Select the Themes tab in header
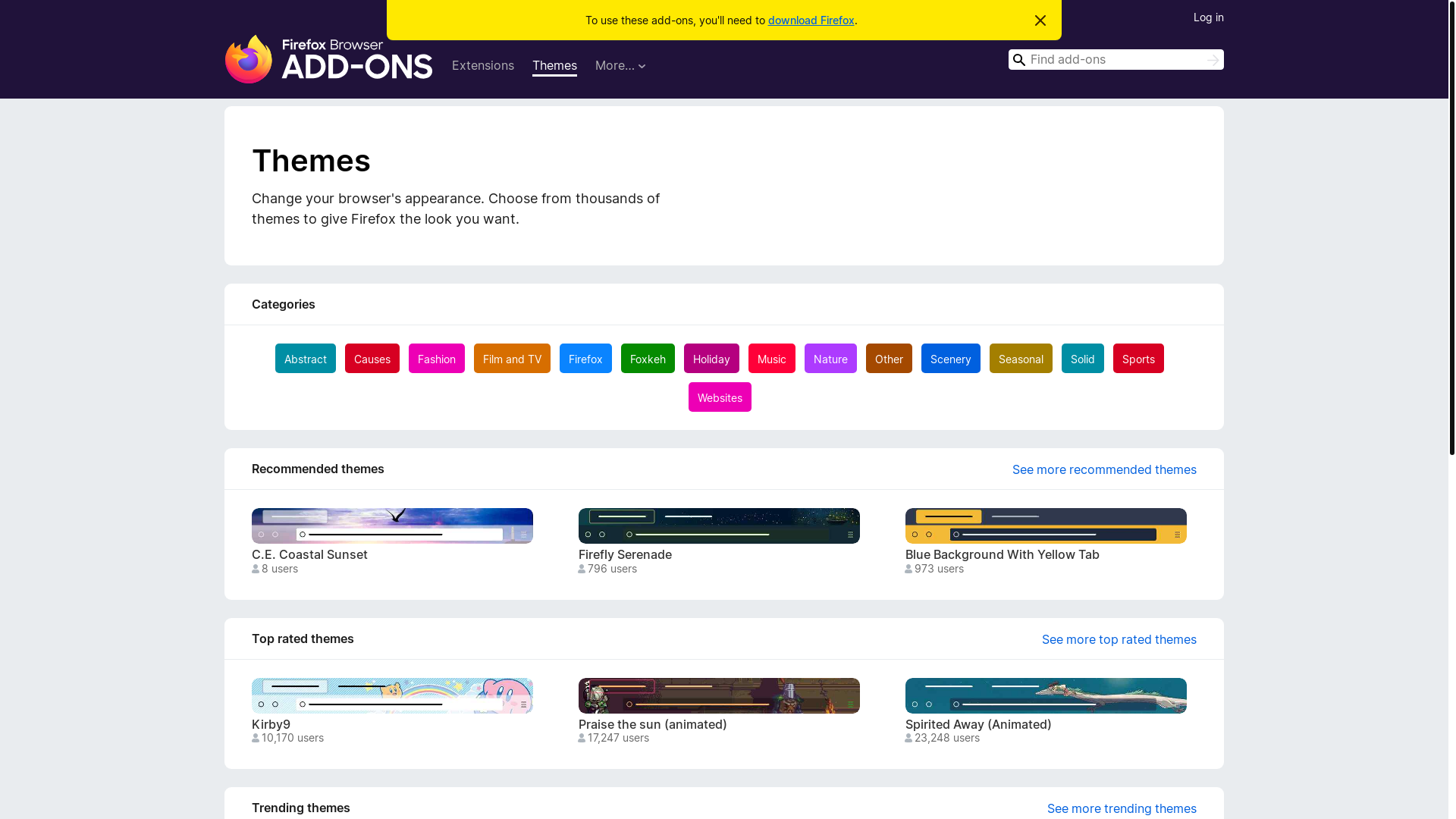1456x819 pixels. (554, 66)
